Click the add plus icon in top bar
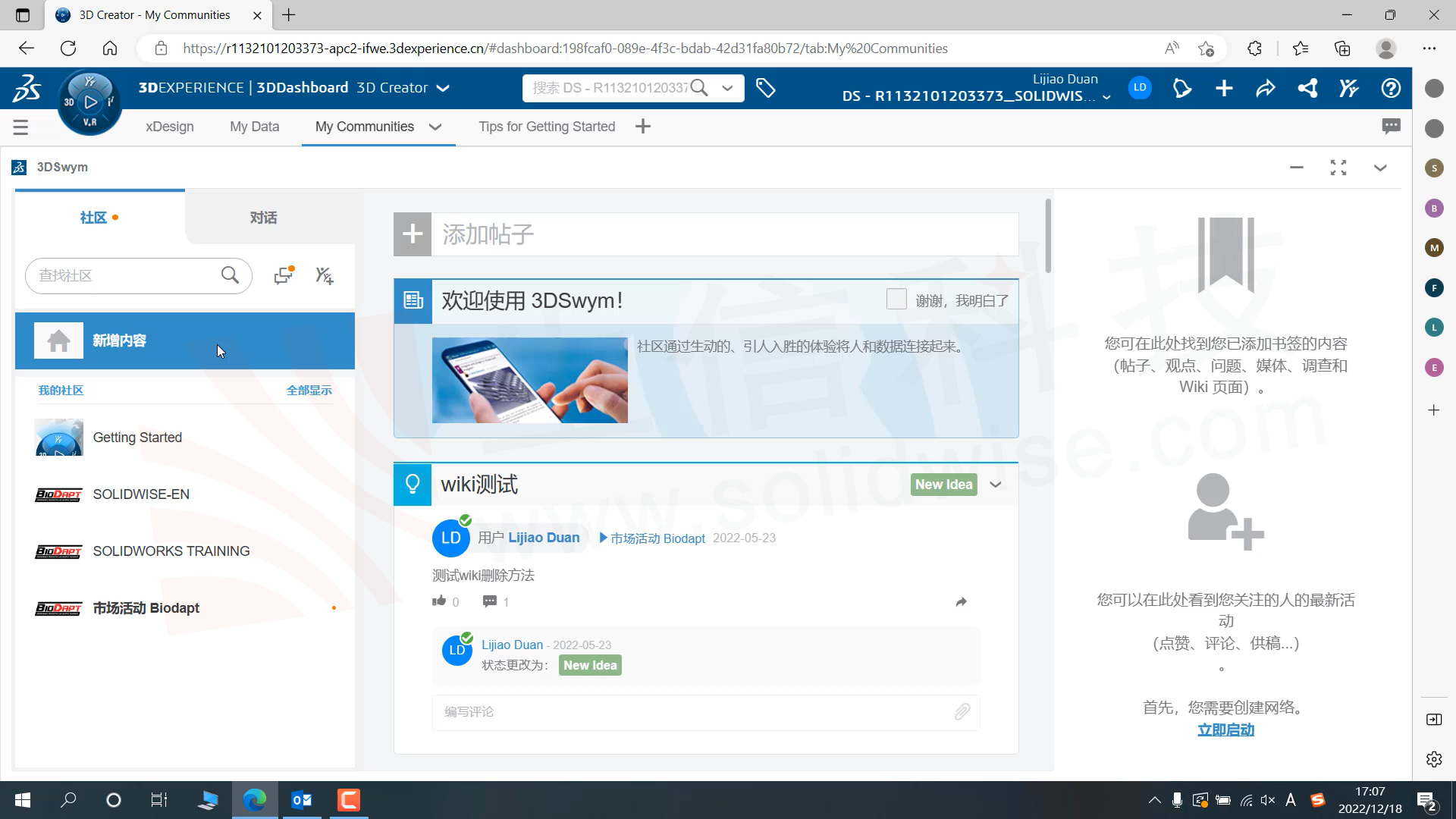1456x819 pixels. (x=1224, y=88)
